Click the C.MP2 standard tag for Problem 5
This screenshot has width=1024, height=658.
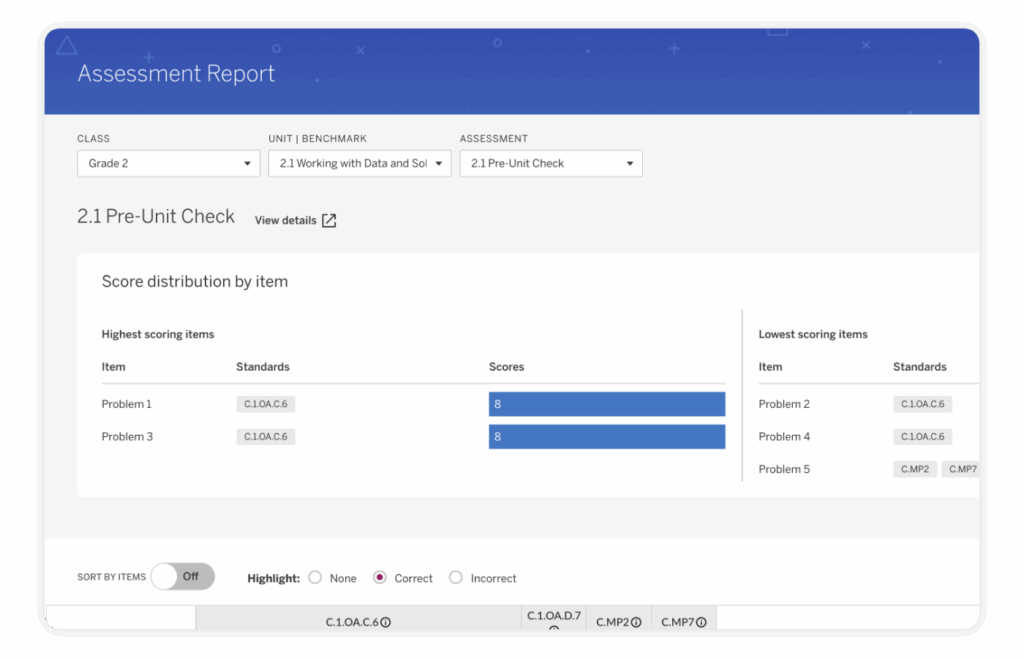click(x=915, y=469)
